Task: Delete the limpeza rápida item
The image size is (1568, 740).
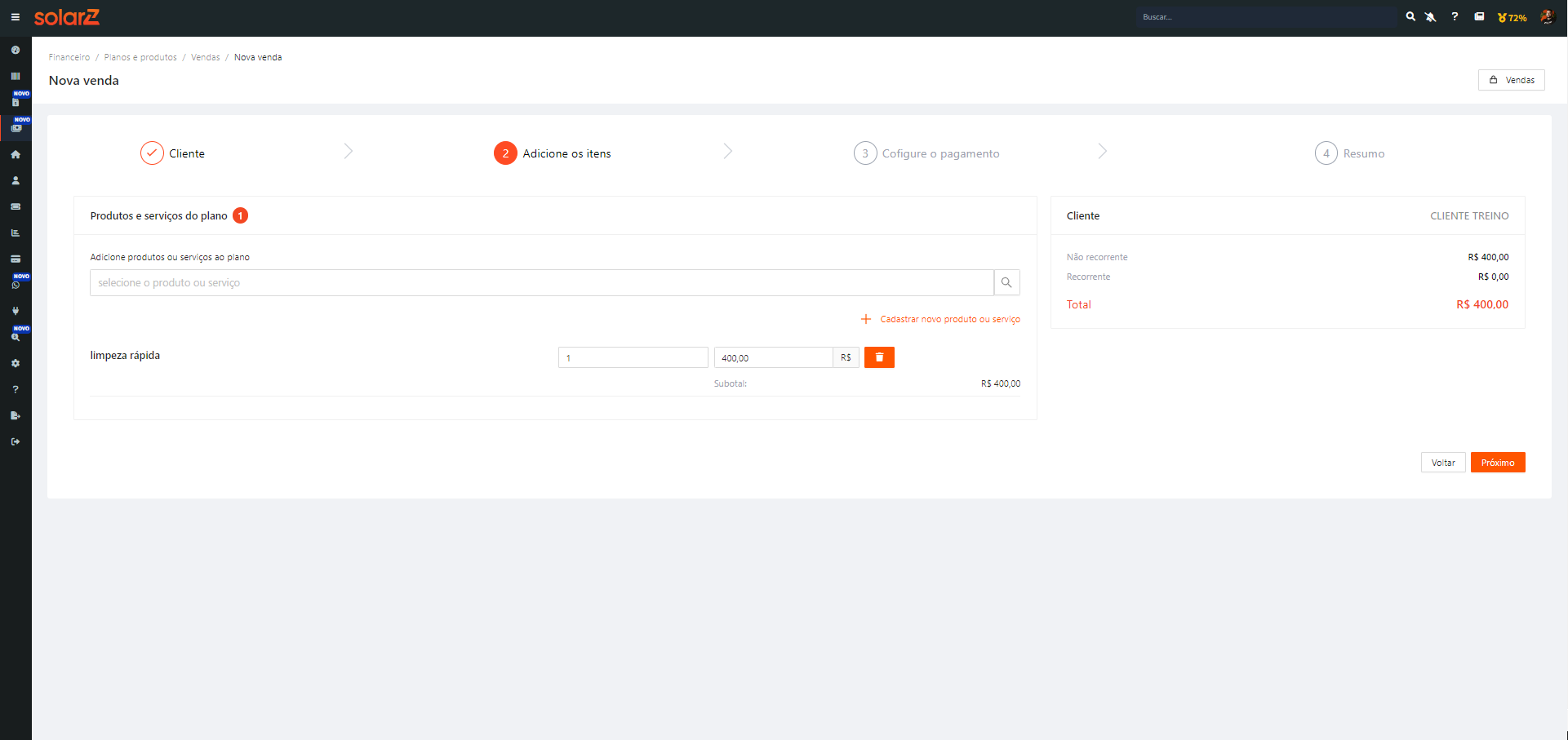Action: [x=879, y=357]
